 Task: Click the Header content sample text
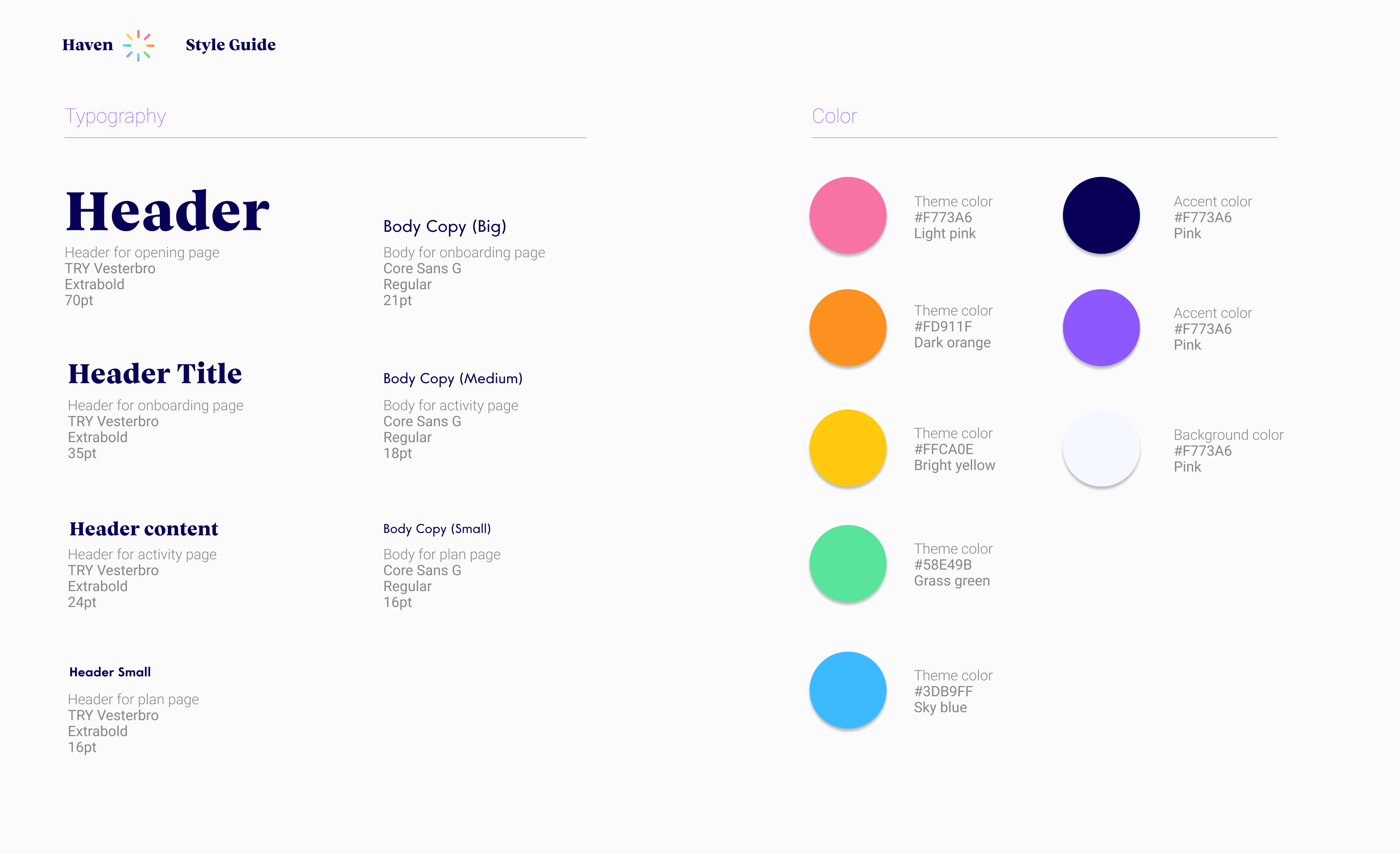click(144, 529)
